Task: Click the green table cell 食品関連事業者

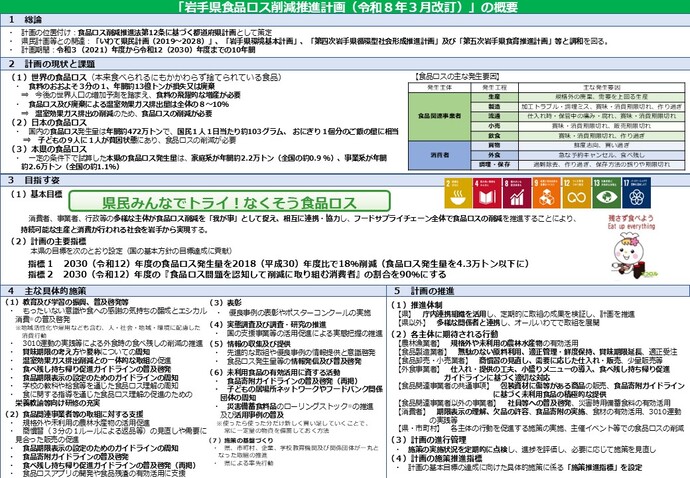Action: click(440, 116)
